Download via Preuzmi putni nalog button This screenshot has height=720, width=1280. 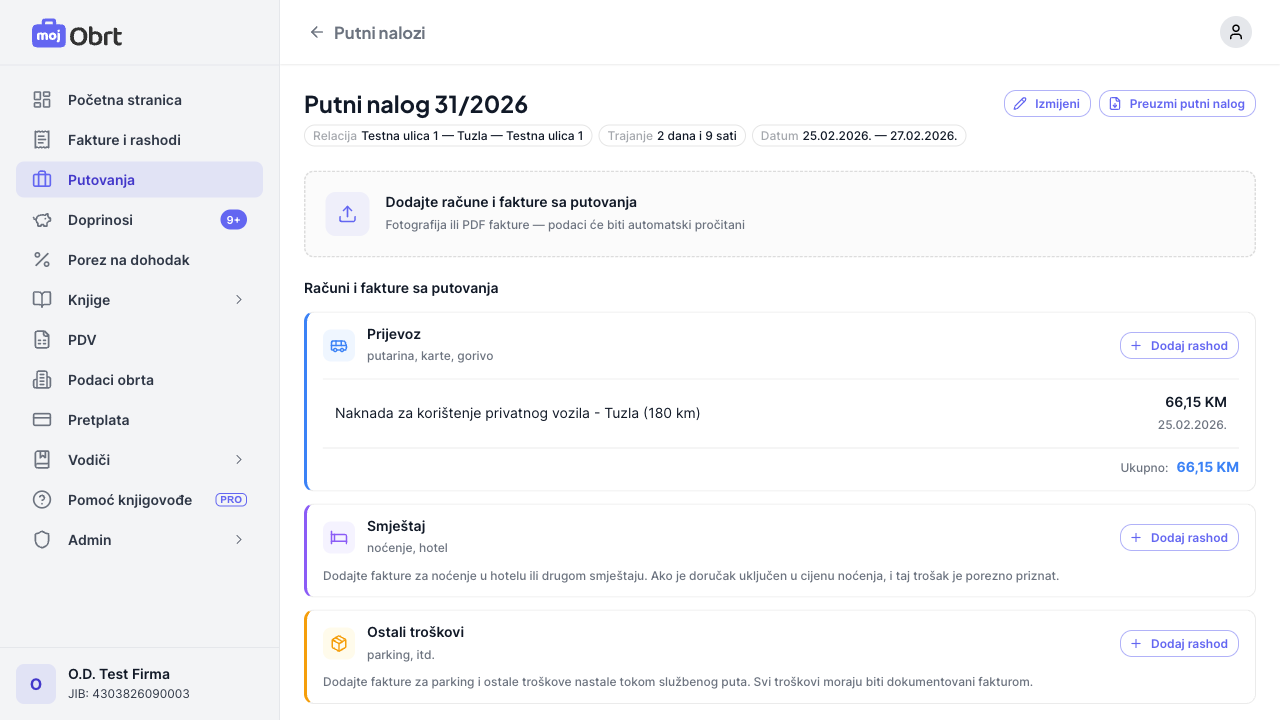1176,104
